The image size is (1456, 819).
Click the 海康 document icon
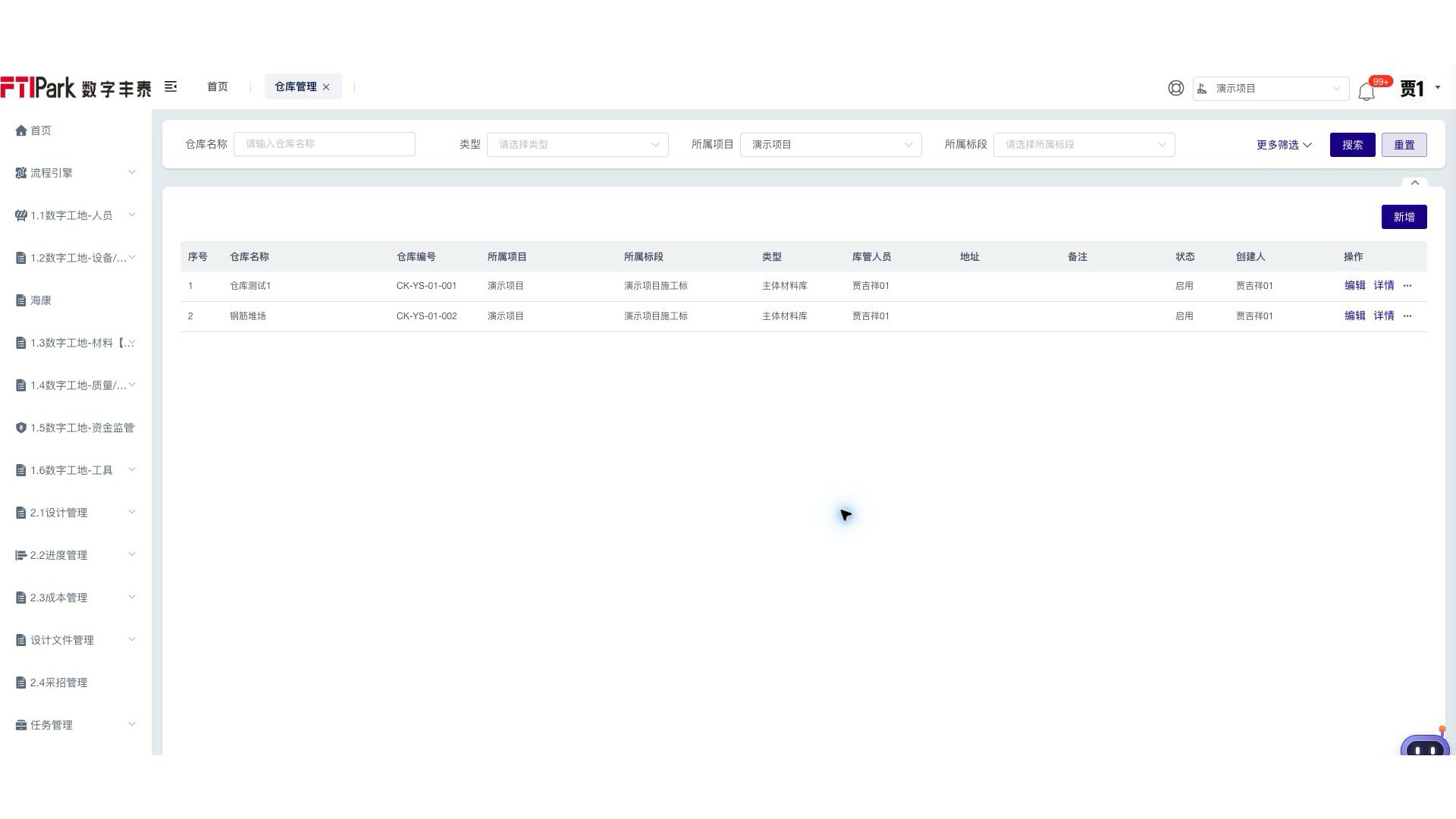(x=21, y=300)
